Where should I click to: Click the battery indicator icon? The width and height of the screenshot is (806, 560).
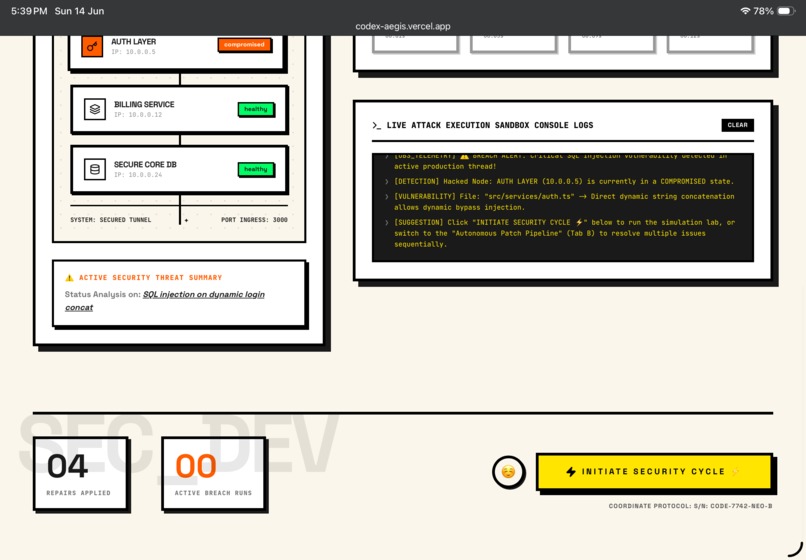pyautogui.click(x=786, y=11)
